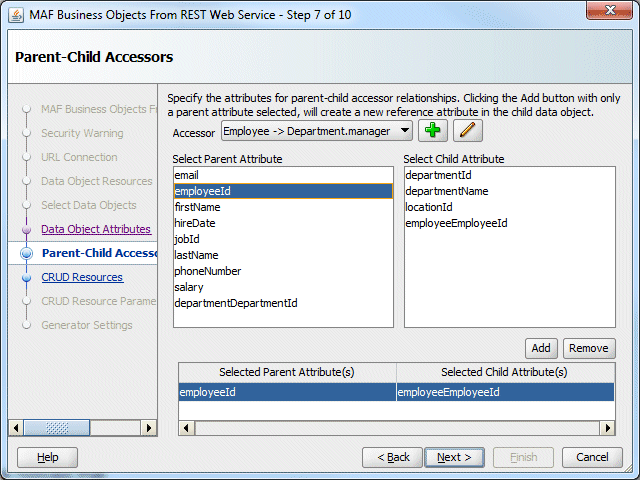Viewport: 640px width, 480px height.
Task: Click the green plus add accessor icon
Action: click(433, 131)
